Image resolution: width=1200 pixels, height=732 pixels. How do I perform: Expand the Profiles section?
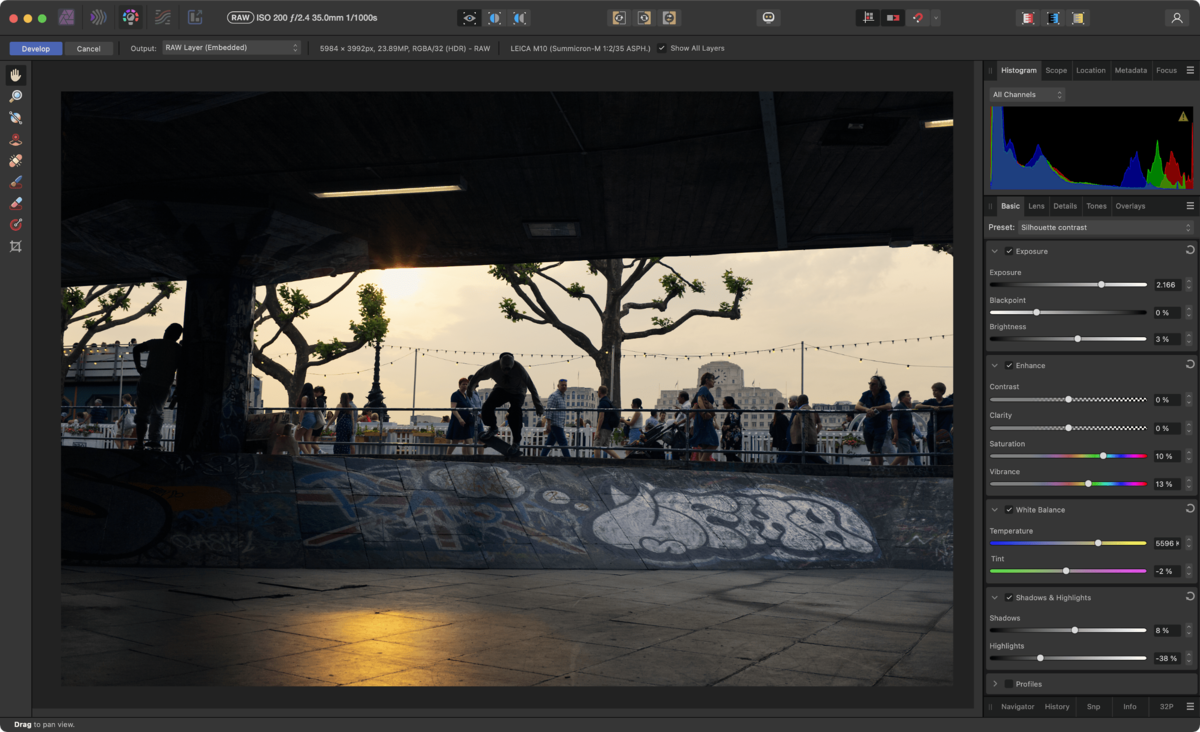[x=995, y=684]
